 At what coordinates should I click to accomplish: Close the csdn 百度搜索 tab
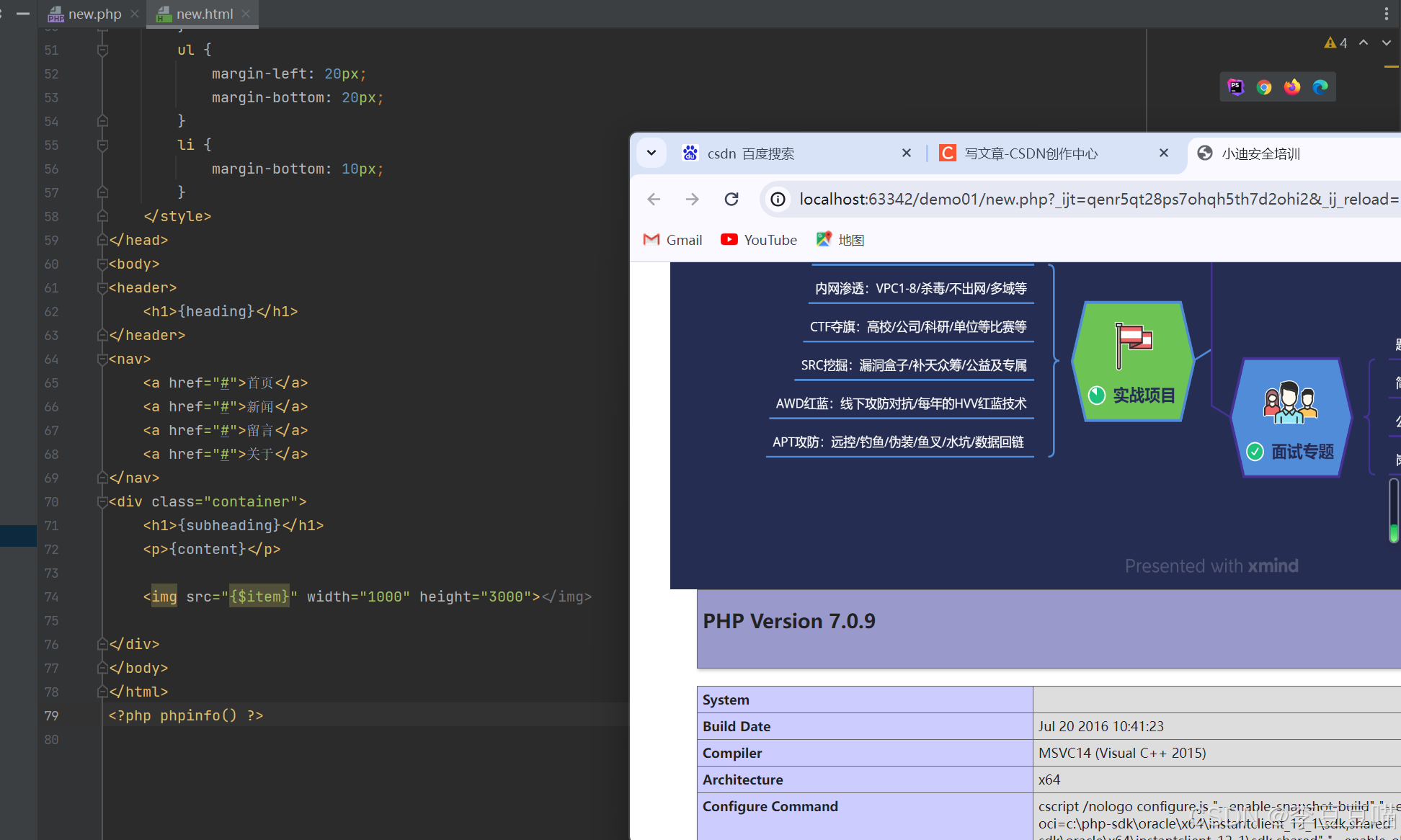point(907,153)
